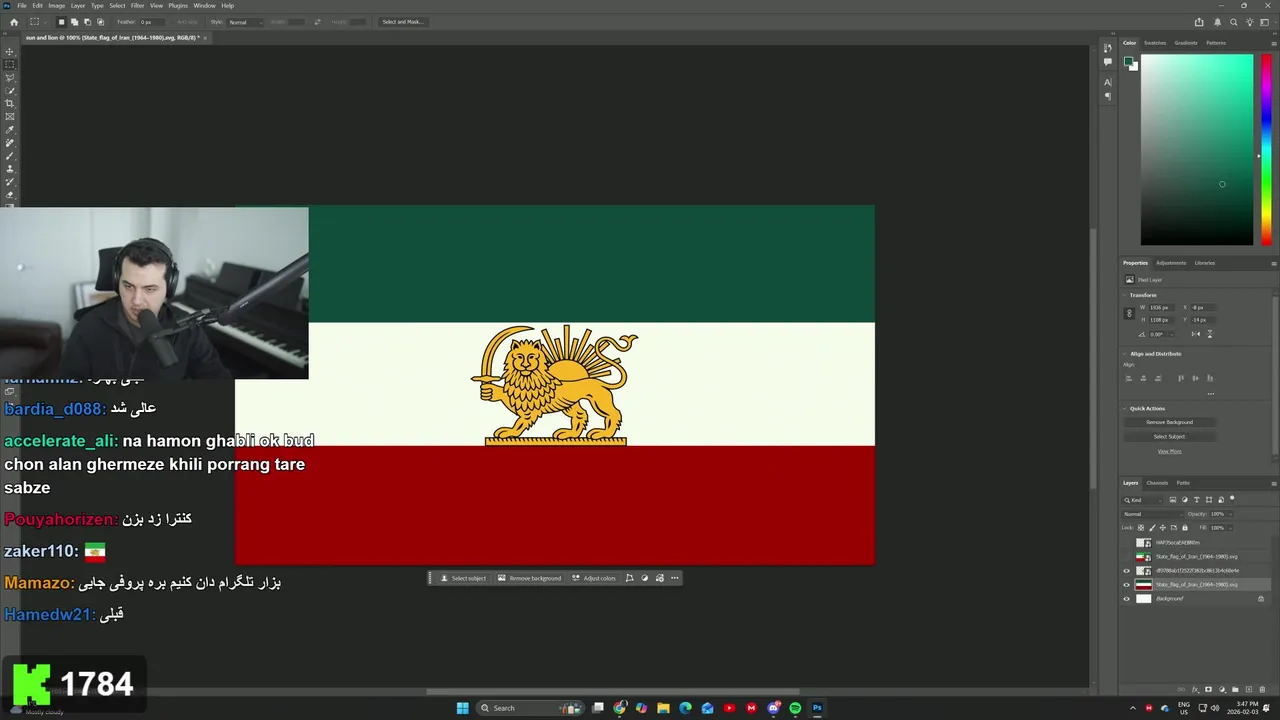The width and height of the screenshot is (1280, 720).
Task: Switch to the Channels tab
Action: (1157, 483)
